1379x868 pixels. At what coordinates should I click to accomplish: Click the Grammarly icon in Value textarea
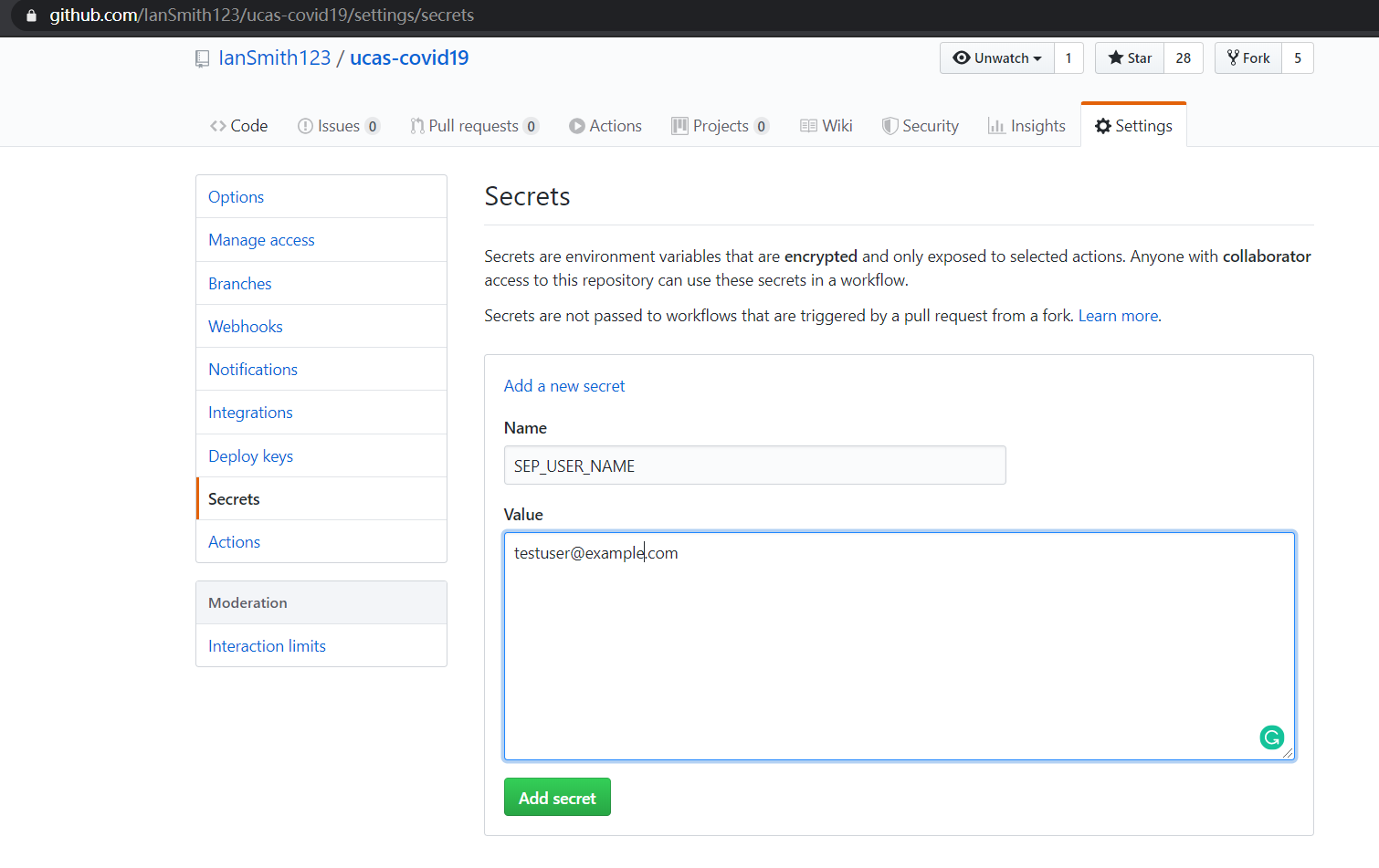(x=1271, y=737)
